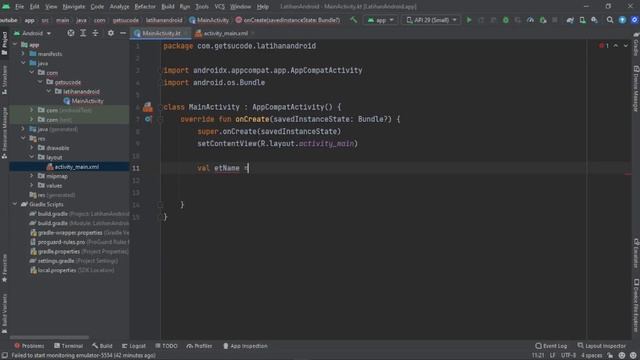Click Attach Debugger to Android Process icon
640x360 pixels.
point(543,20)
